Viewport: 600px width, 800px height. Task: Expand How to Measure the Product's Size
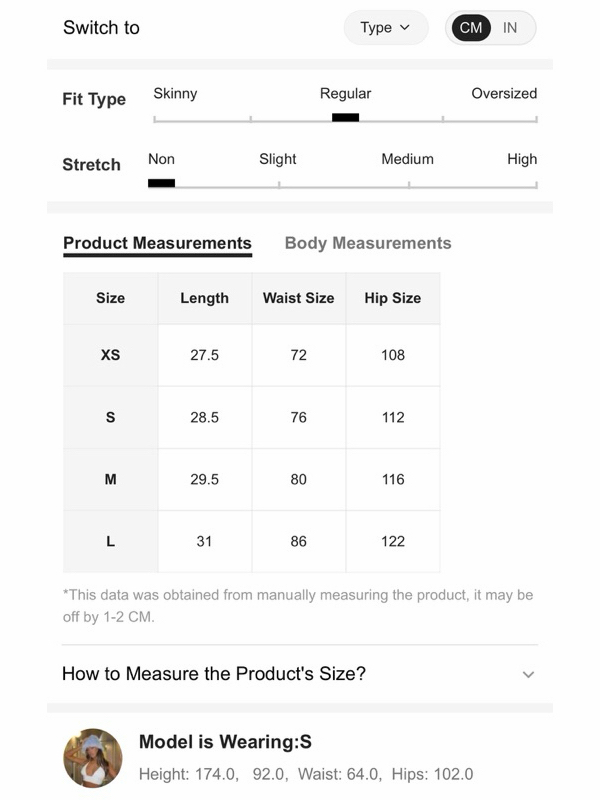pos(299,674)
